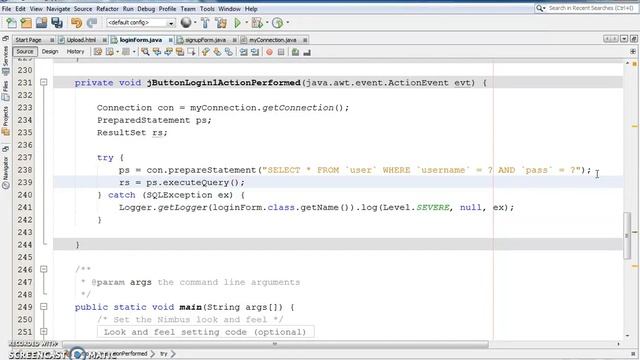Click the Open Project icon
This screenshot has width=640, height=360.
pyautogui.click(x=41, y=23)
